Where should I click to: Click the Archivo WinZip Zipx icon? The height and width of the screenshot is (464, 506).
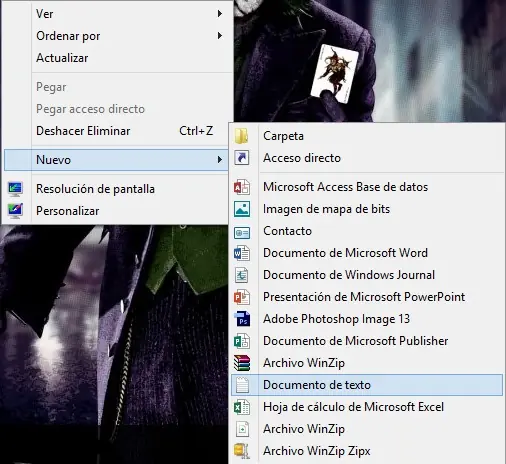[242, 451]
